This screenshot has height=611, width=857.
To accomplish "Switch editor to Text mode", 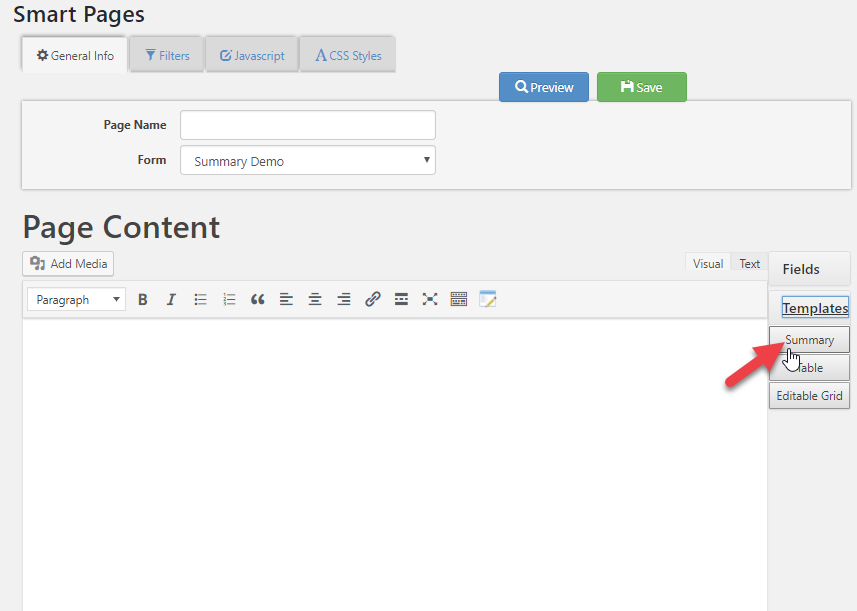I will tap(749, 263).
